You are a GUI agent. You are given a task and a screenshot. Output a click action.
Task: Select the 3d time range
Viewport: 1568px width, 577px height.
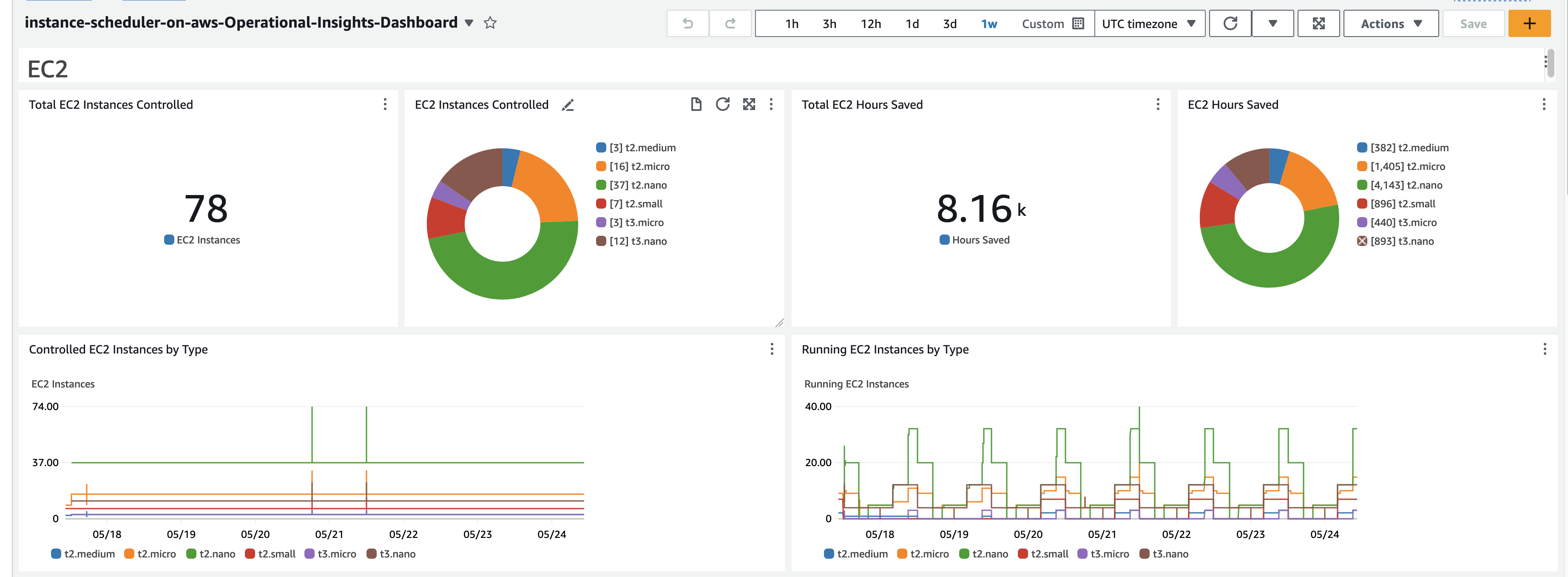tap(949, 24)
